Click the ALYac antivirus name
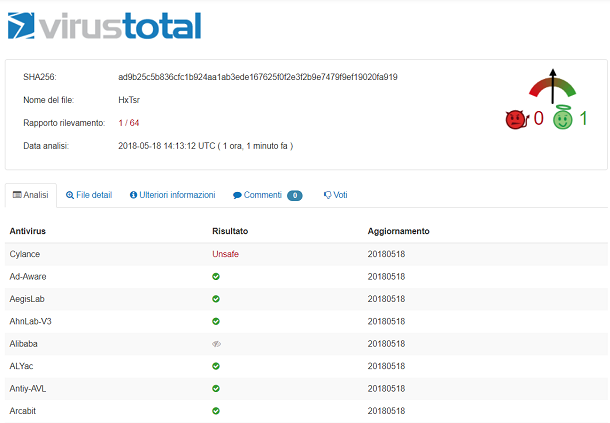610x423 pixels. pos(21,366)
